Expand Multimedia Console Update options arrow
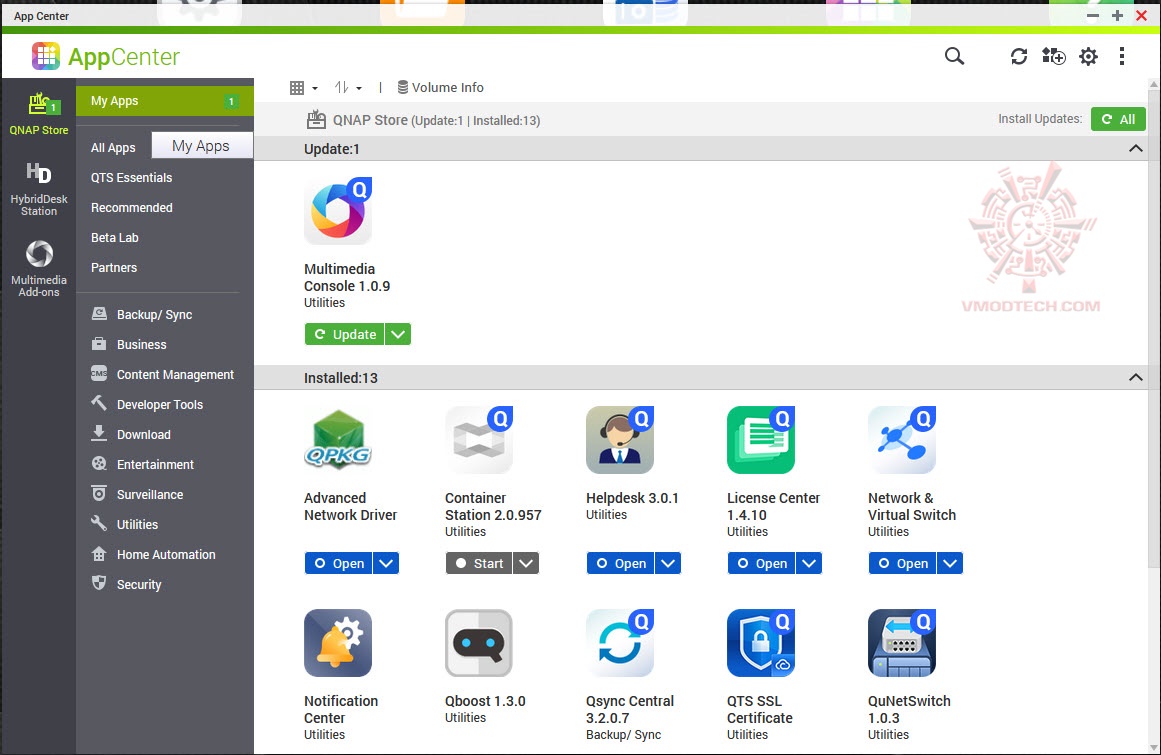The image size is (1161, 755). pyautogui.click(x=398, y=335)
